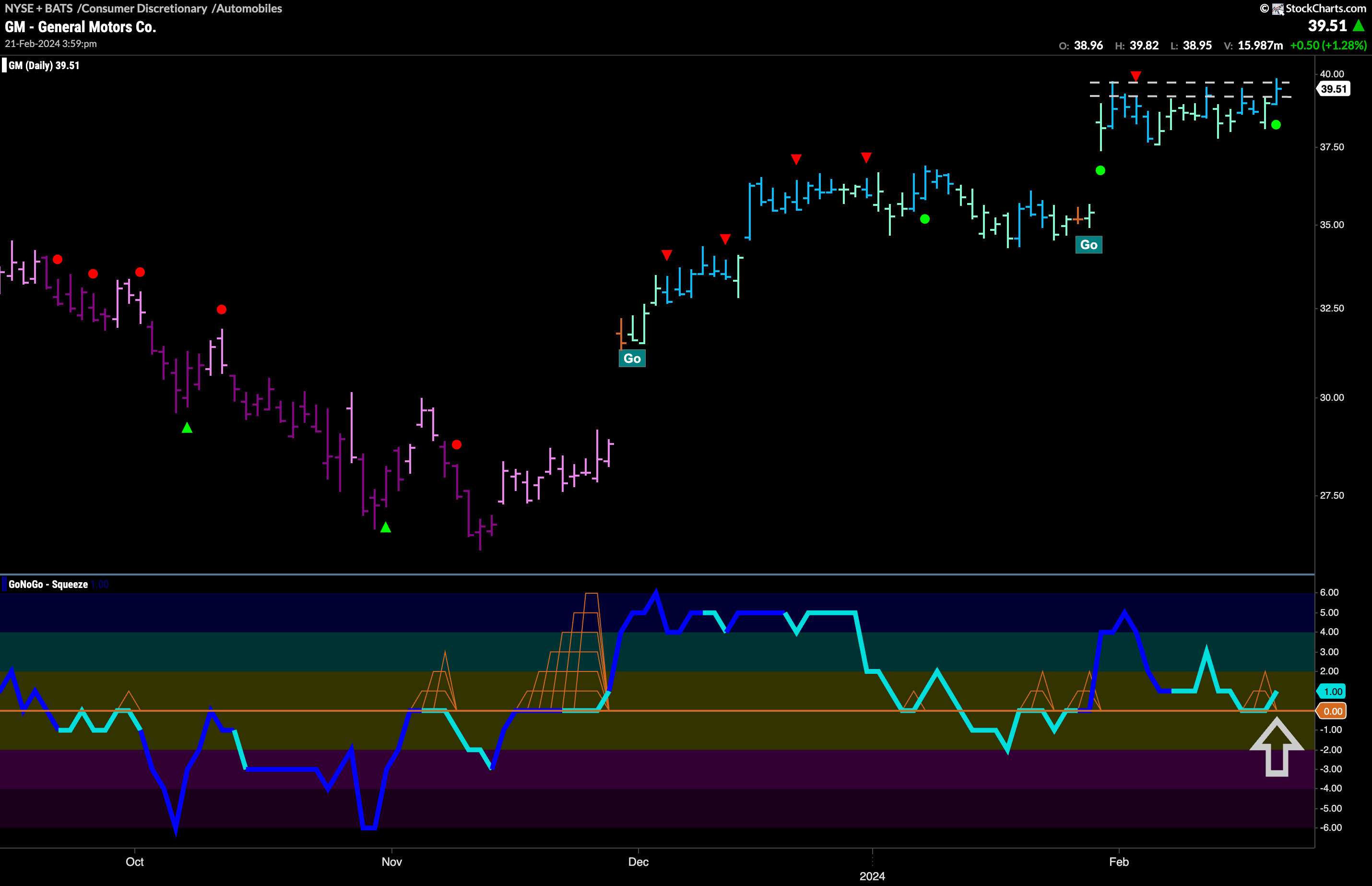The width and height of the screenshot is (1372, 886).
Task: Click the 39.51 price tag on the axis
Action: tap(1334, 89)
